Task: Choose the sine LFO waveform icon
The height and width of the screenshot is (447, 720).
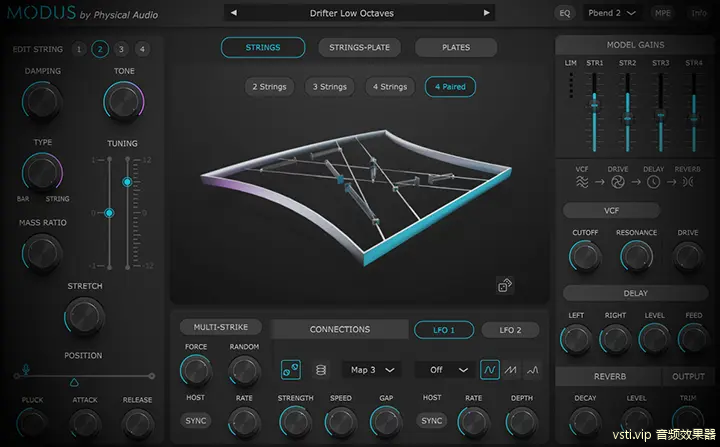Action: tap(489, 370)
